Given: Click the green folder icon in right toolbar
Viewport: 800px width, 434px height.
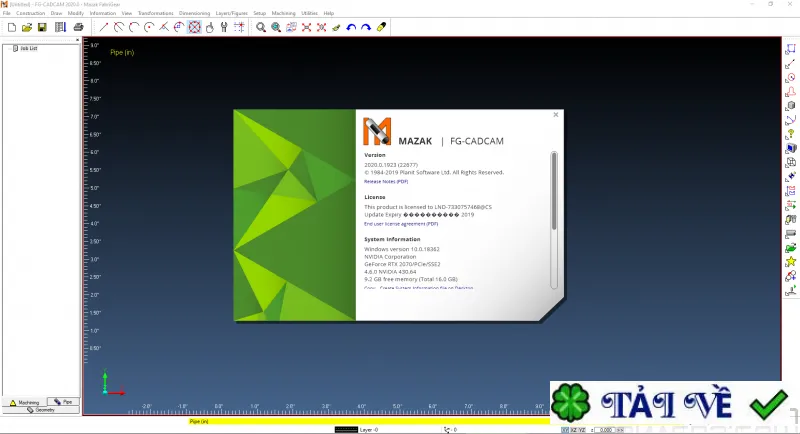Looking at the screenshot, I should (x=790, y=248).
